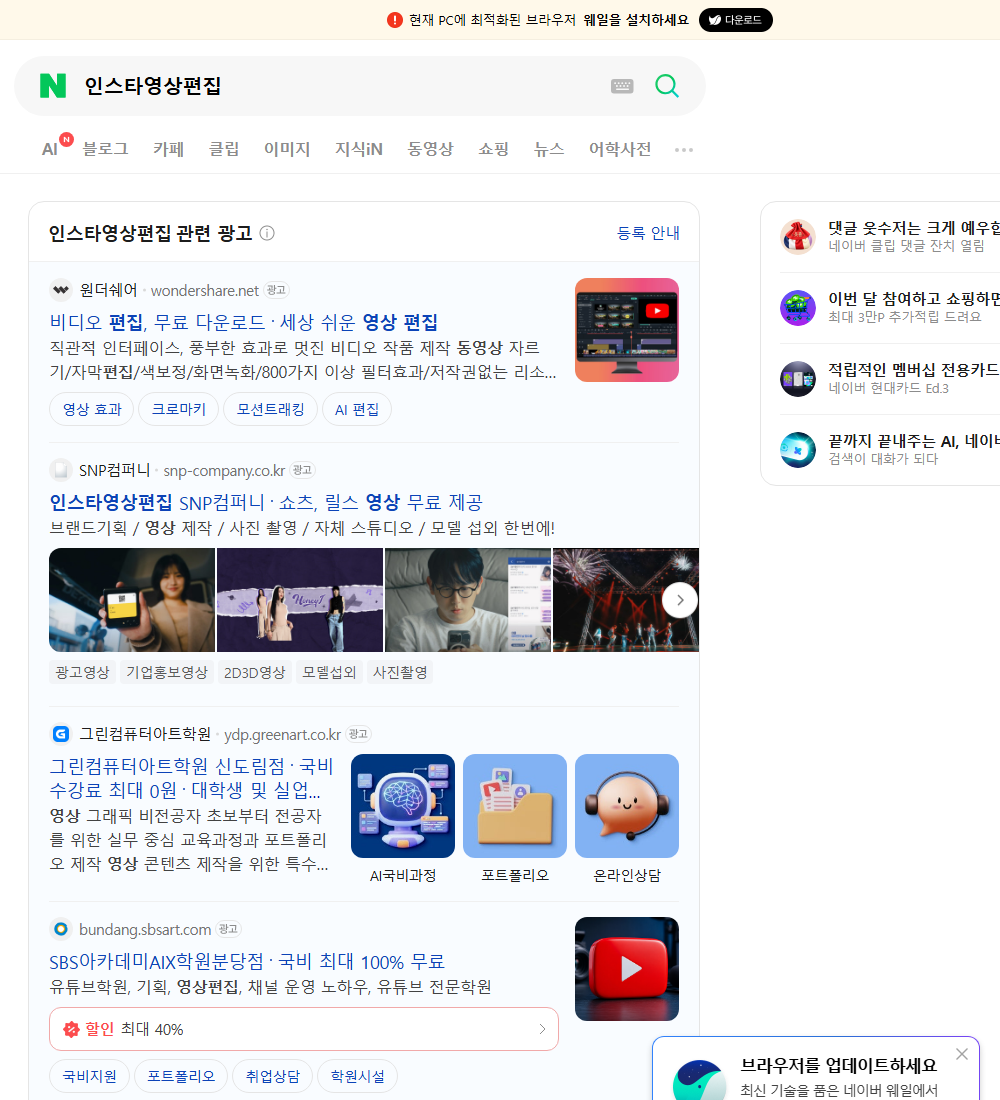Screen dimensions: 1000x1100
Task: Click the 광고영상 tag
Action: point(82,672)
